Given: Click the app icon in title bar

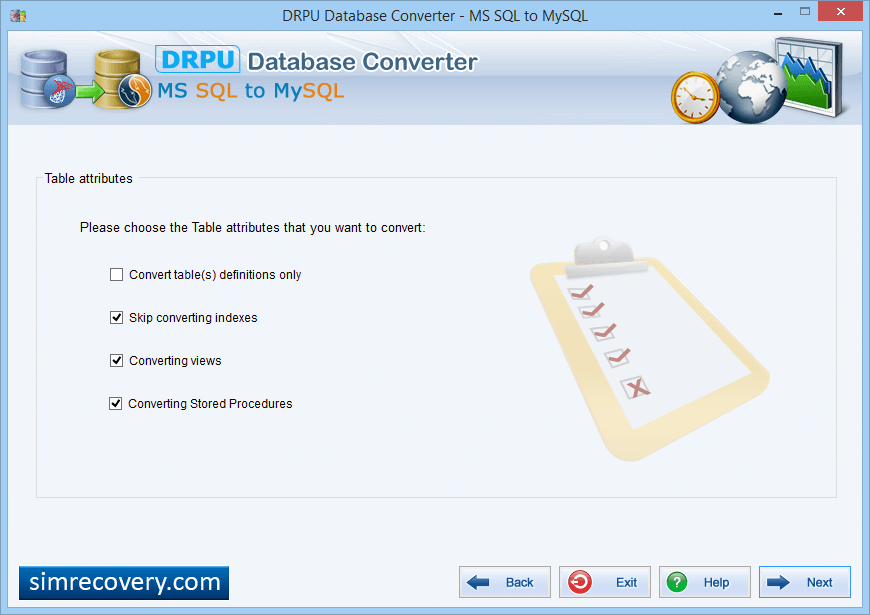Looking at the screenshot, I should 18,15.
